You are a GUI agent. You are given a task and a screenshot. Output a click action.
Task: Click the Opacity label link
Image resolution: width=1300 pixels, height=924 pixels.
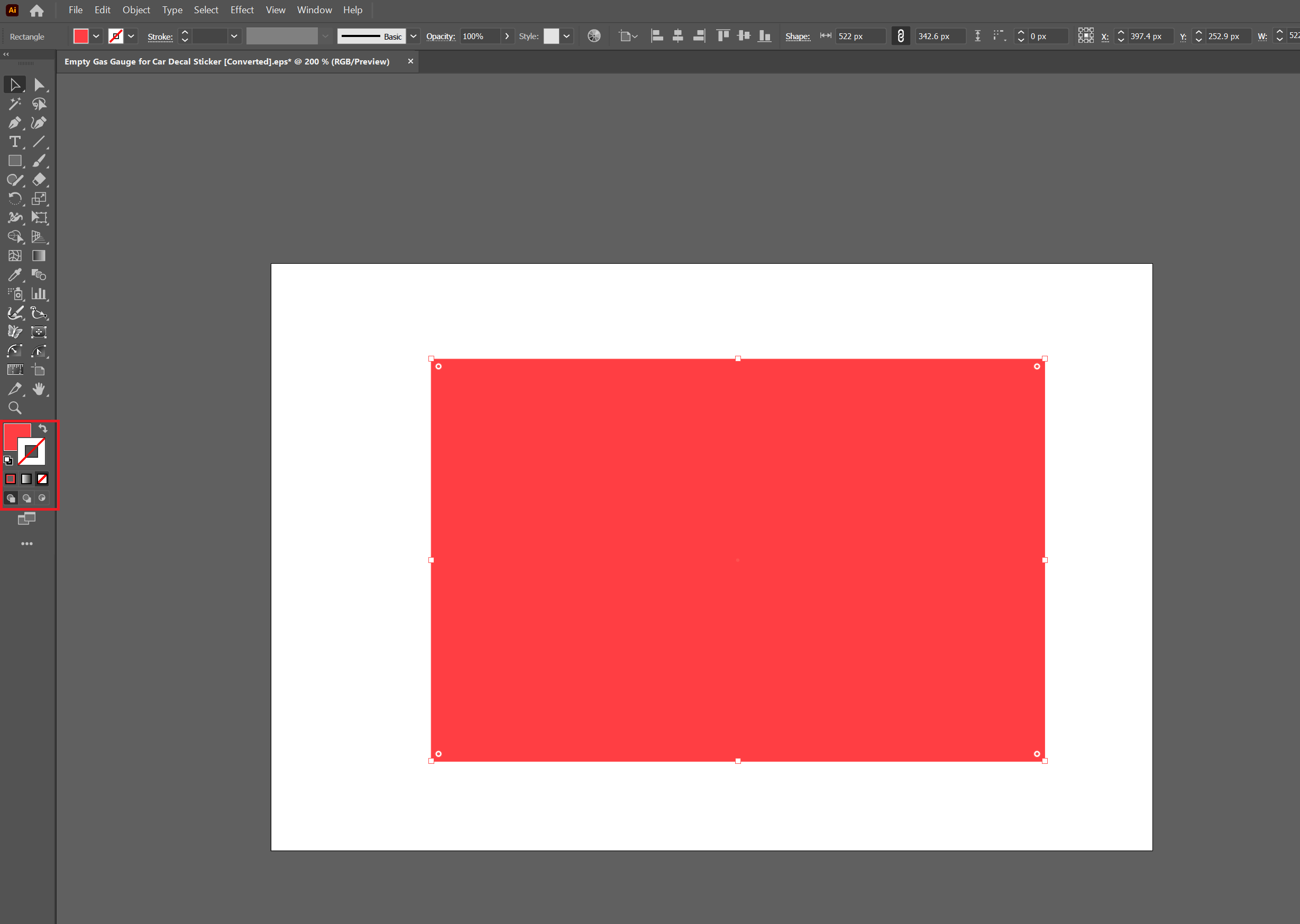pyautogui.click(x=441, y=36)
